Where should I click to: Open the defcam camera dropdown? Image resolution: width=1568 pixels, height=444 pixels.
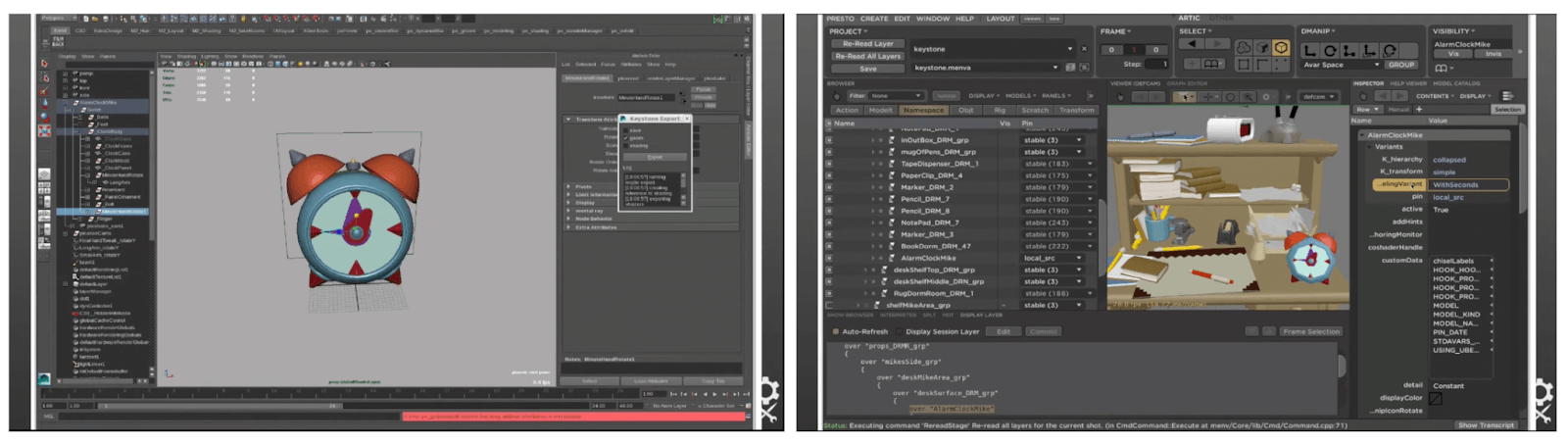[x=1319, y=97]
